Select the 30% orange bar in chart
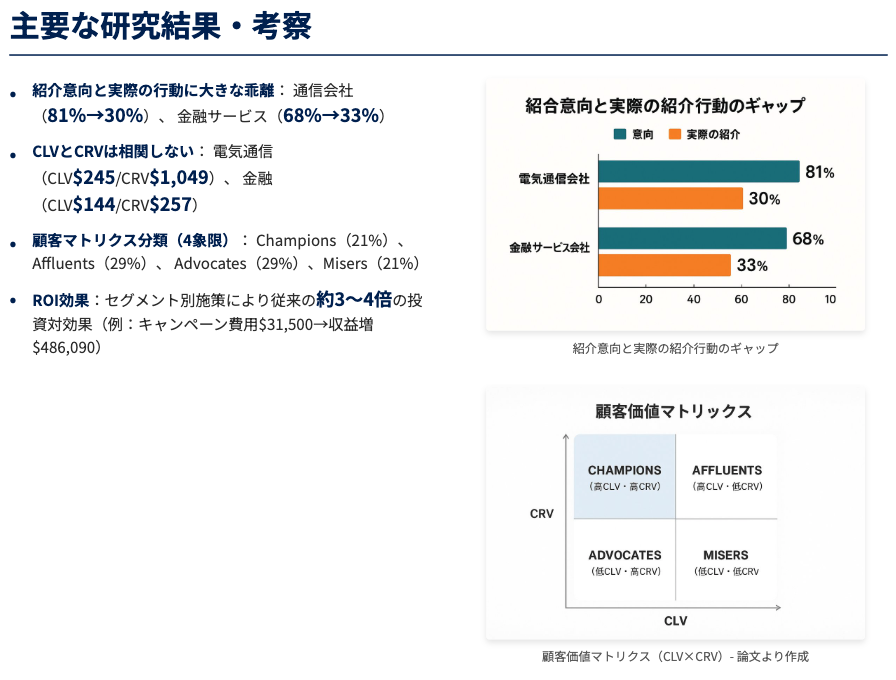The height and width of the screenshot is (680, 896). (670, 198)
